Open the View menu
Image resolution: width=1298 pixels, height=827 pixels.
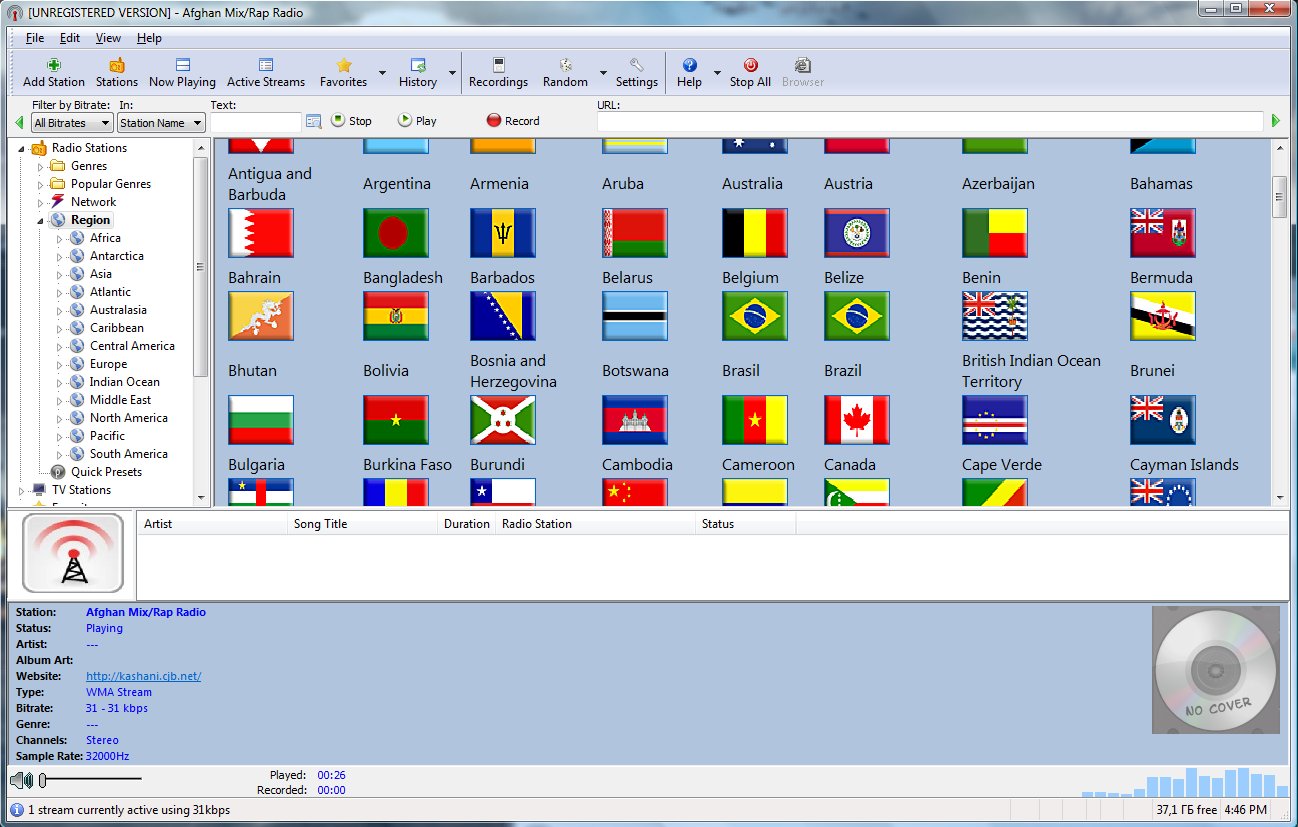coord(108,38)
